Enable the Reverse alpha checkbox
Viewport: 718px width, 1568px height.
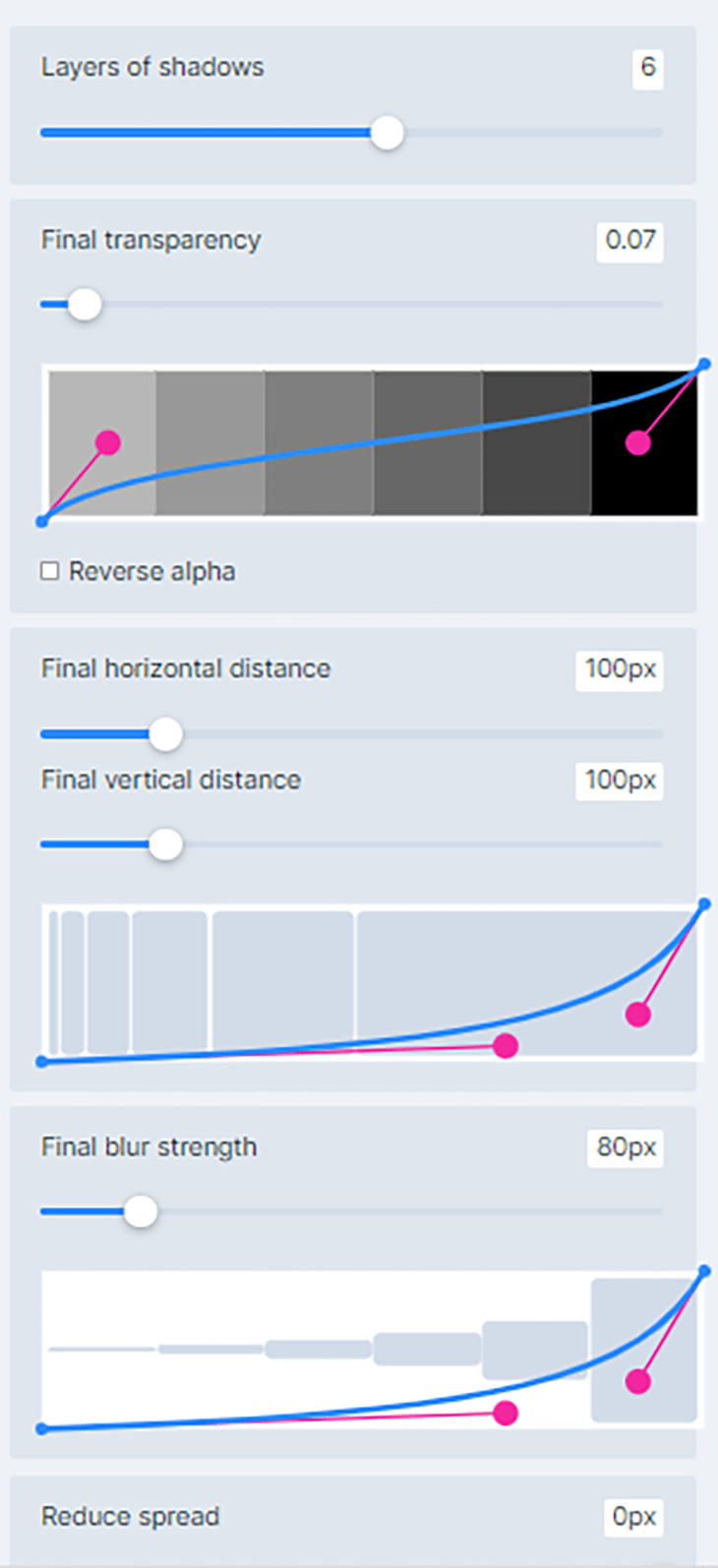tap(49, 568)
